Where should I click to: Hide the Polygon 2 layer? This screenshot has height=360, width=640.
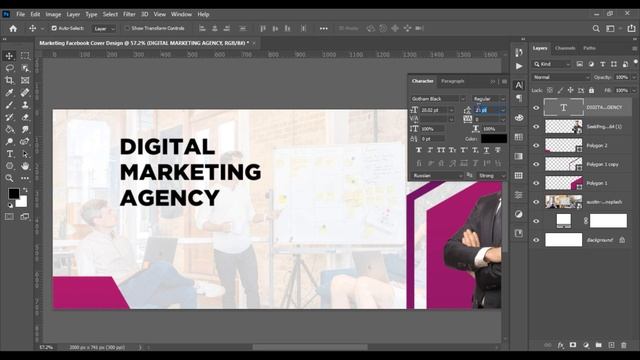coord(536,145)
